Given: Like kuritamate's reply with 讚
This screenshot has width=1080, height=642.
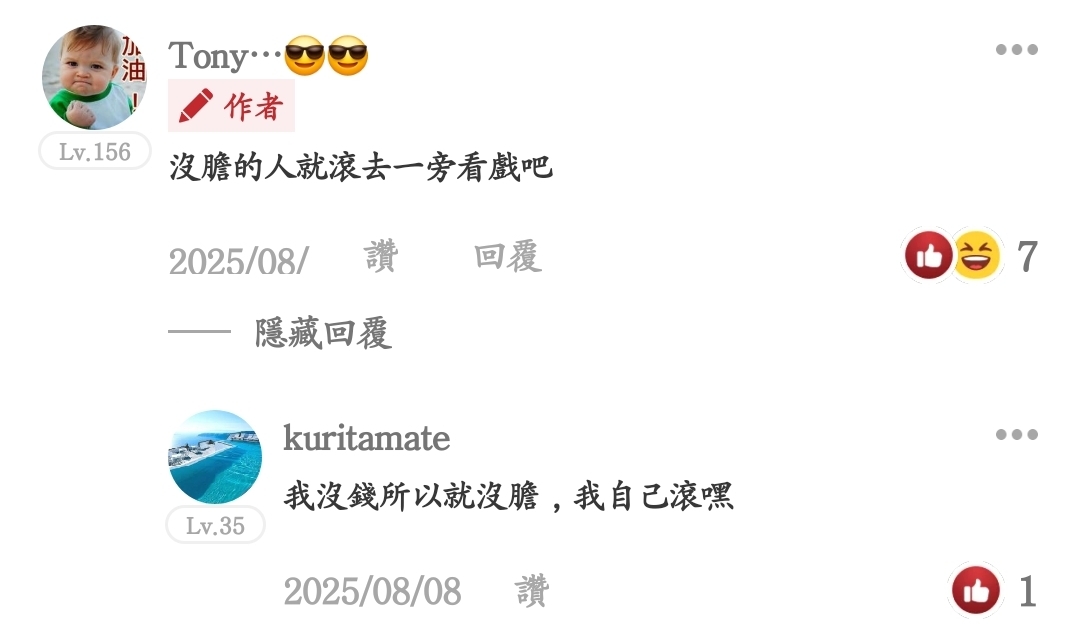Looking at the screenshot, I should click(x=531, y=591).
